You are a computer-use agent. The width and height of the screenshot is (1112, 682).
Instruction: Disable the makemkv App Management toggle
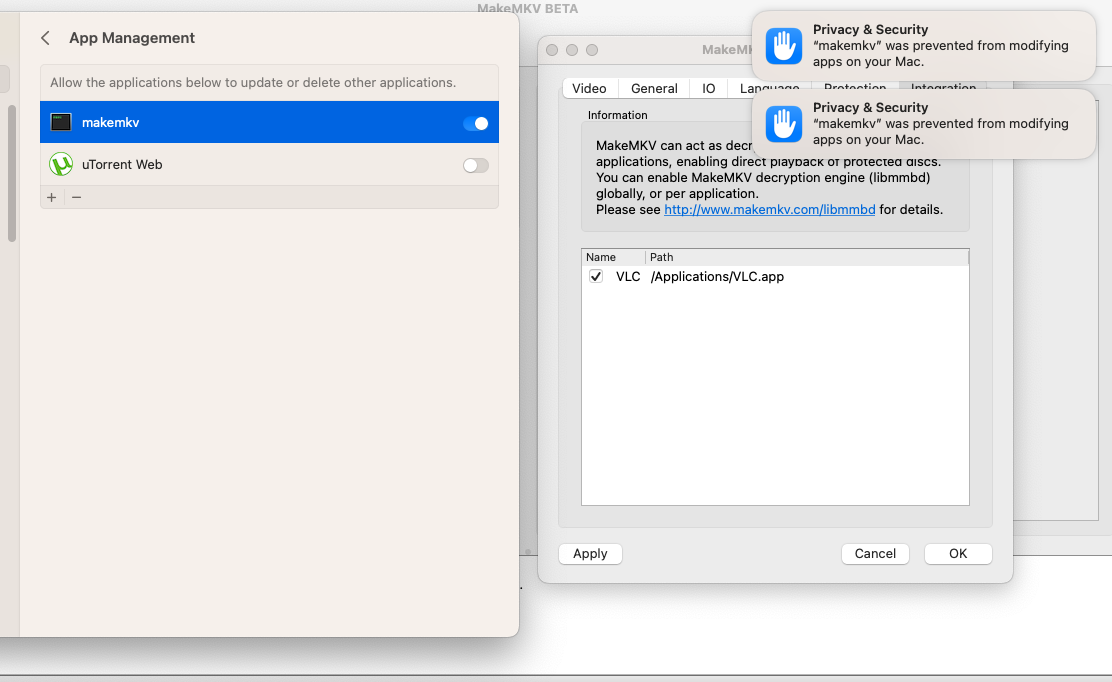[x=476, y=123]
